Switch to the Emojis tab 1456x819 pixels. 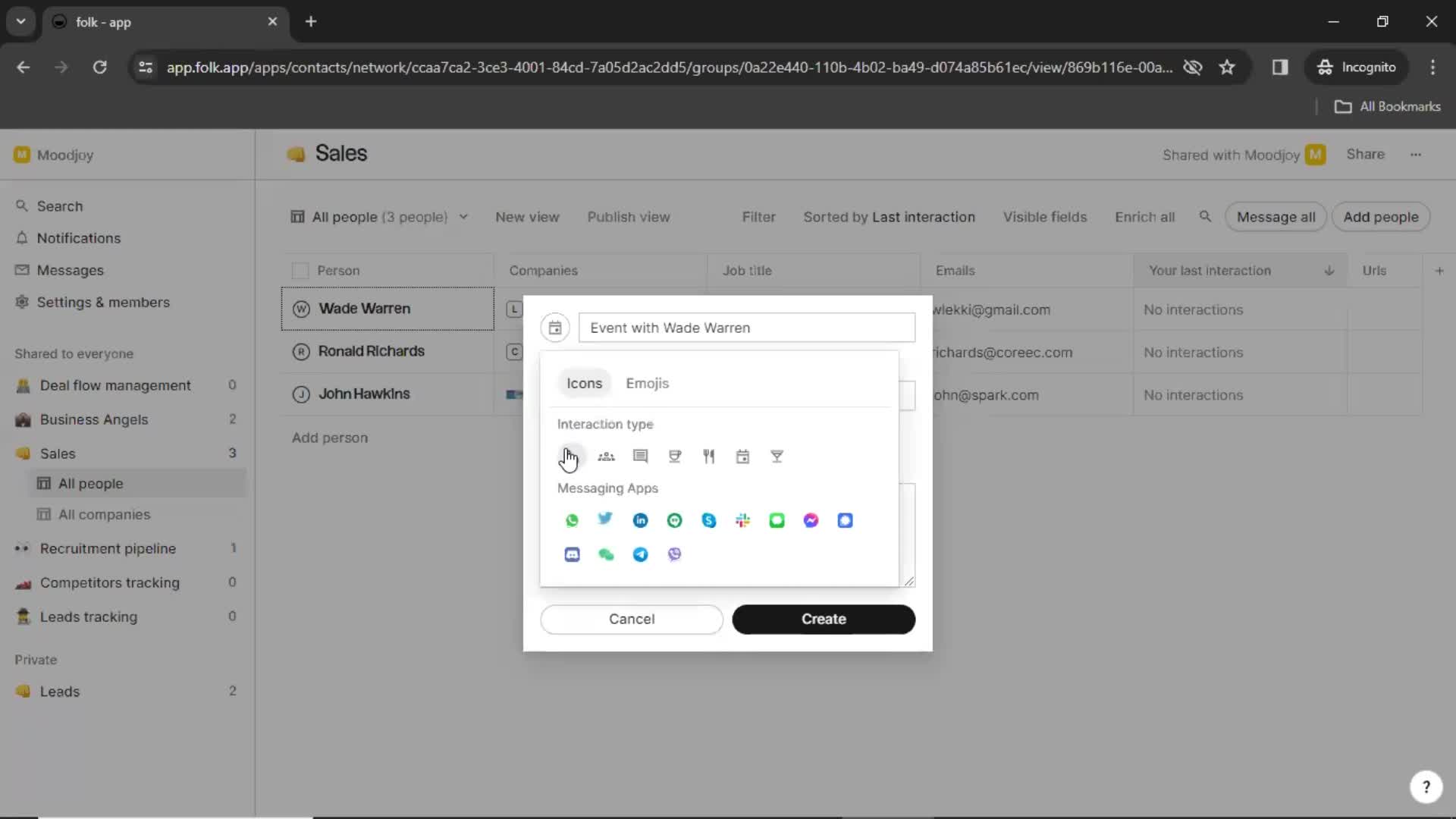click(x=648, y=383)
